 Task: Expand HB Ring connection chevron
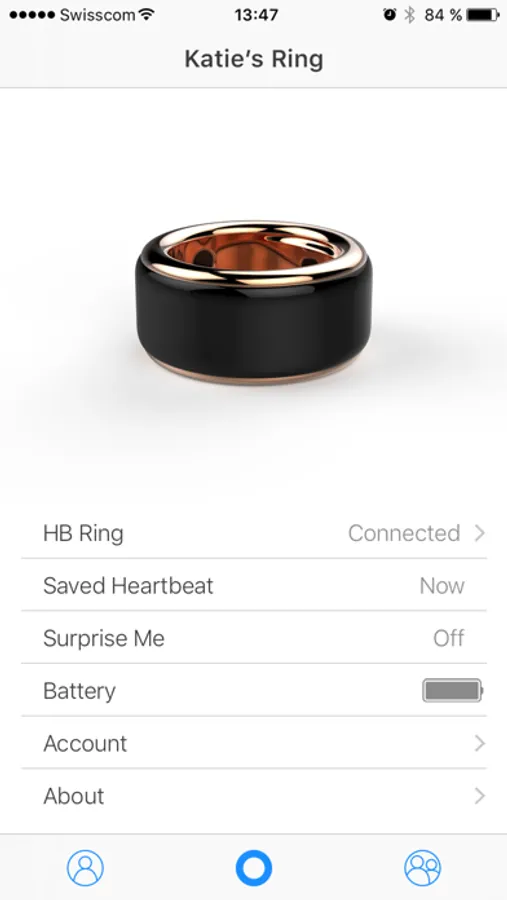tap(479, 533)
